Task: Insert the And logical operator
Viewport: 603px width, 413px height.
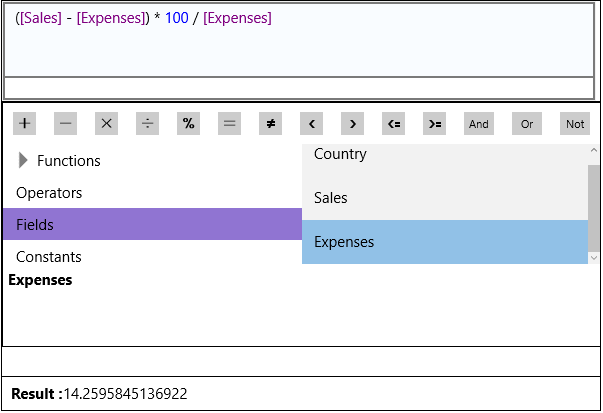Action: 479,124
